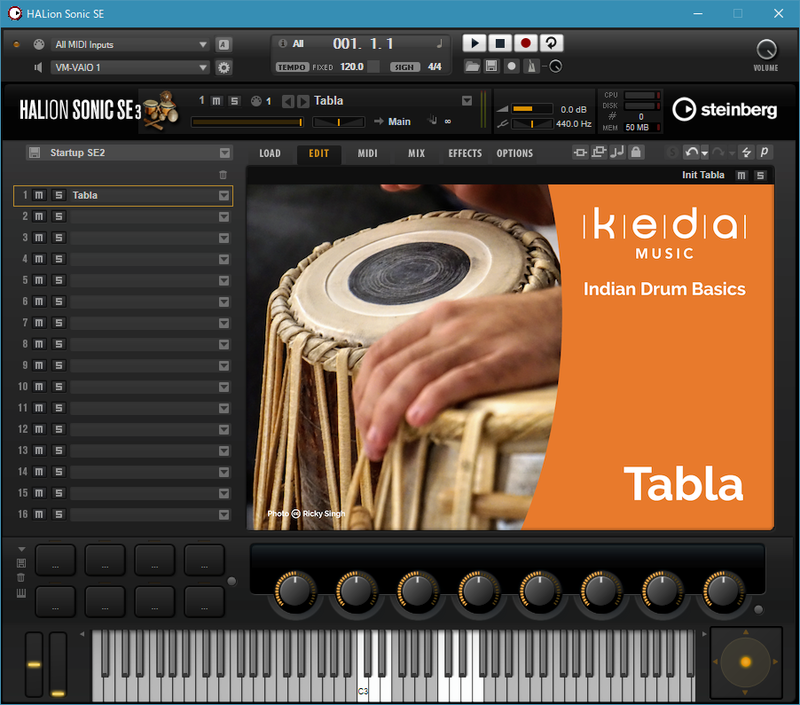Viewport: 800px width, 705px height.
Task: Click the red Record button
Action: click(x=526, y=43)
